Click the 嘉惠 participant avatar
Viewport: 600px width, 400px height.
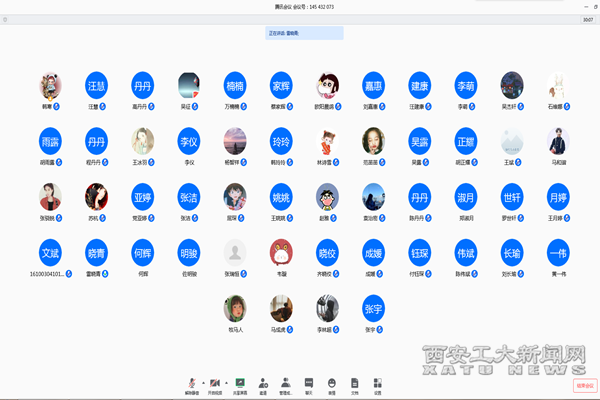pyautogui.click(x=373, y=85)
